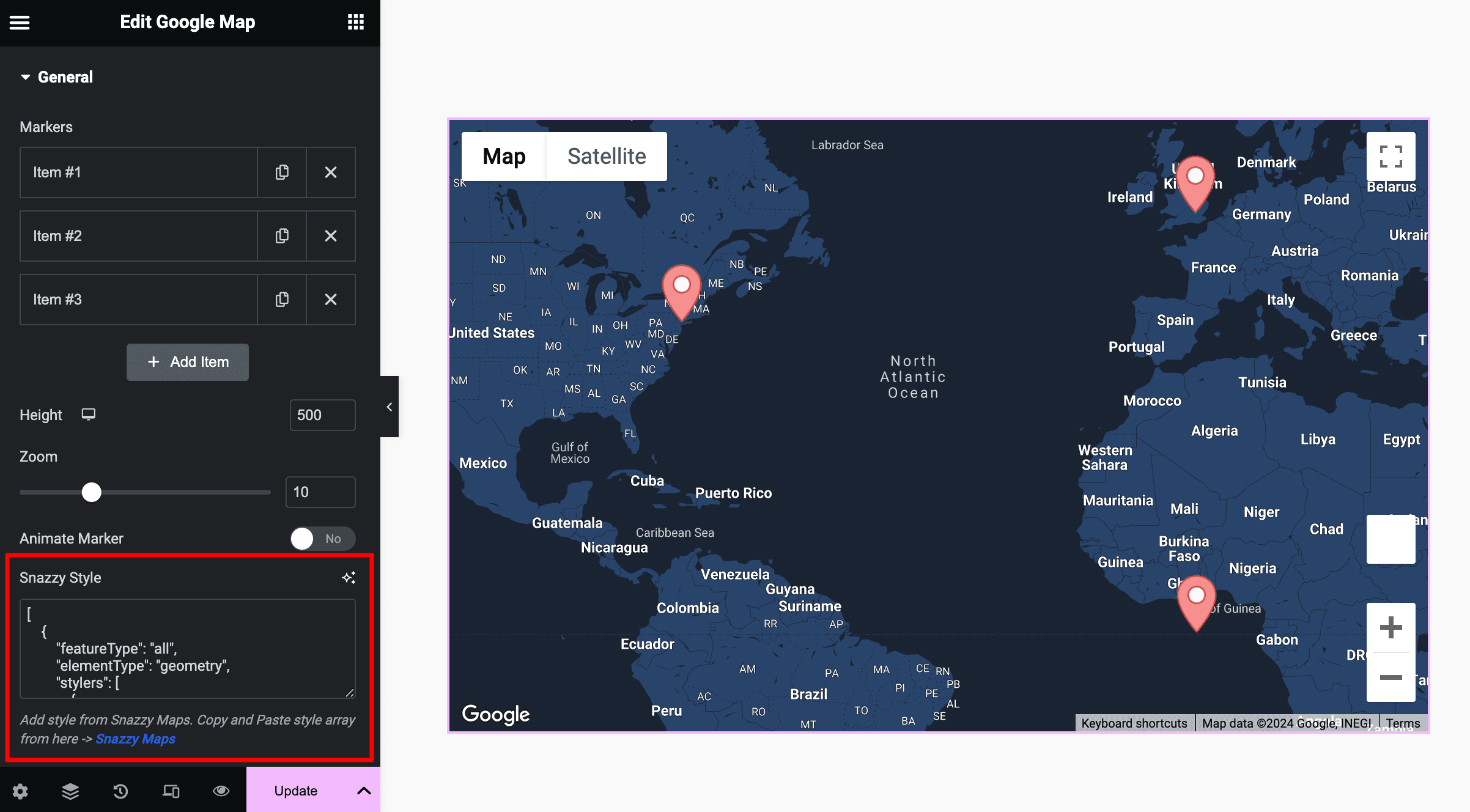Duplicate marker Item #2
The width and height of the screenshot is (1470, 812).
tap(282, 236)
